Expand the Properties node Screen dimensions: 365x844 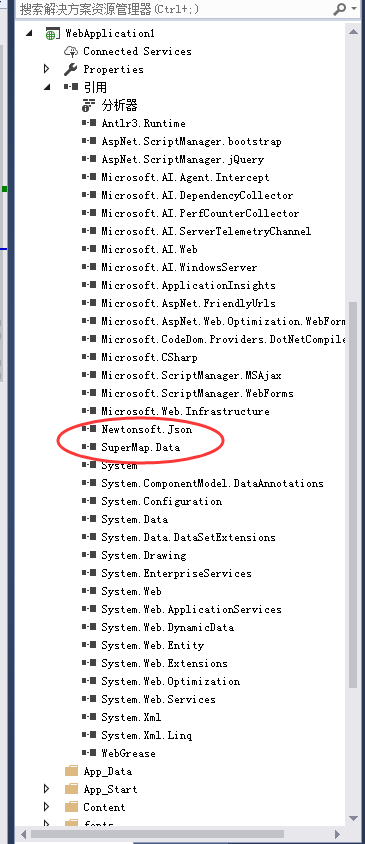[x=47, y=69]
